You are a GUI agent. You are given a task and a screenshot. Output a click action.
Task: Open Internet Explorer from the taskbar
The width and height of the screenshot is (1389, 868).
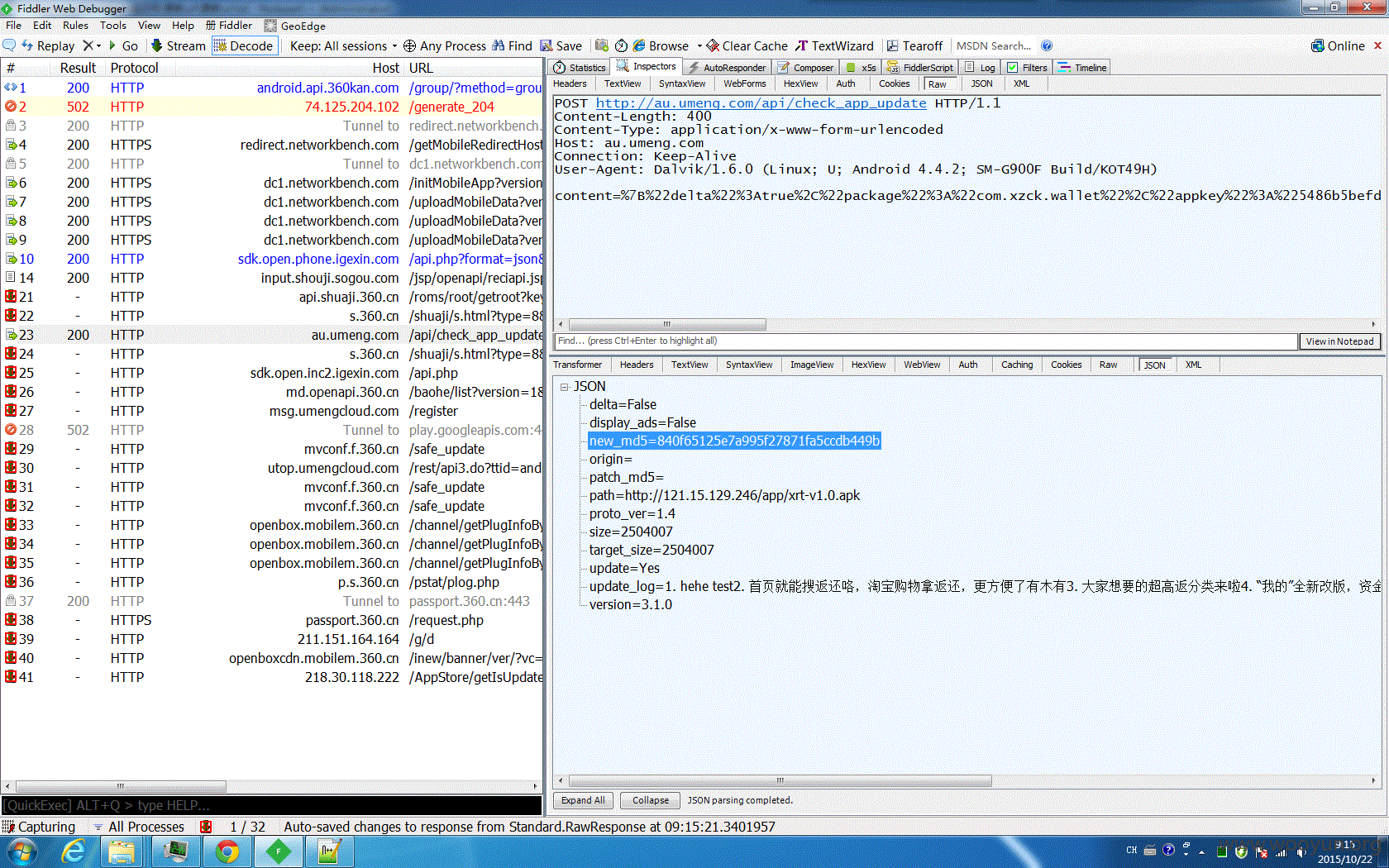(74, 851)
